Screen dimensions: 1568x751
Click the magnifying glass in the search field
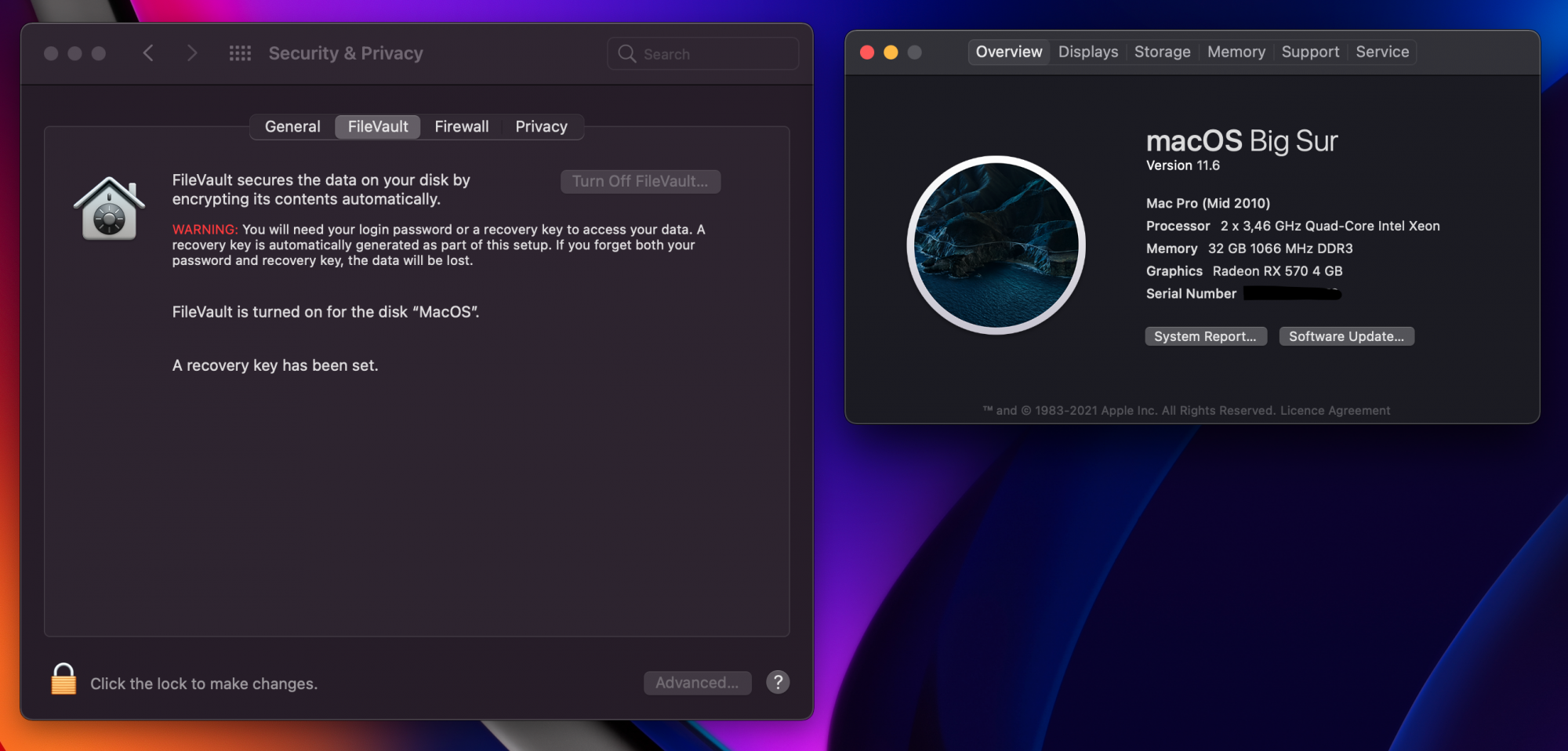626,53
